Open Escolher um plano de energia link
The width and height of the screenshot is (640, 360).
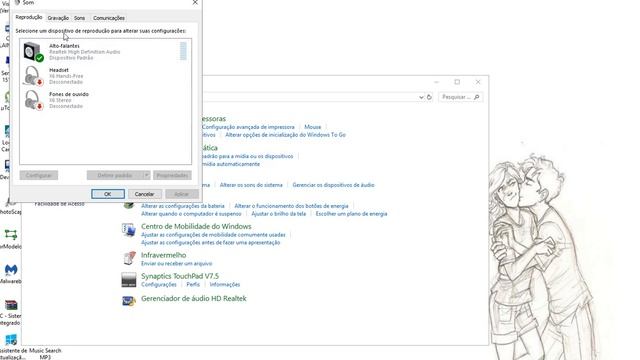point(351,214)
